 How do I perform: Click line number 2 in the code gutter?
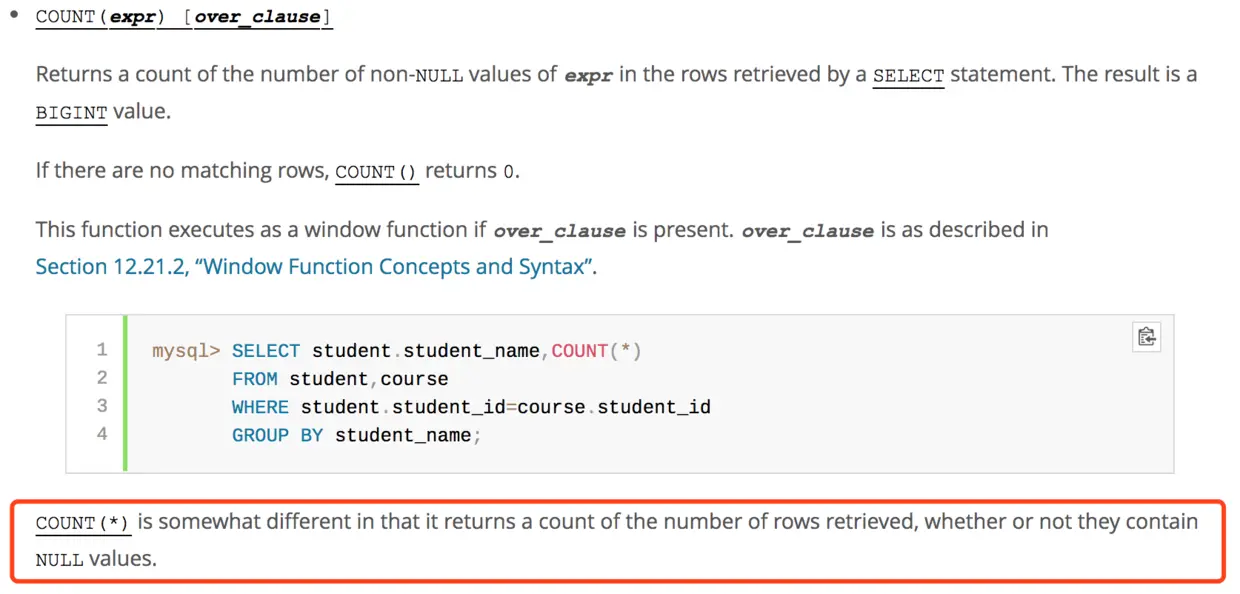pyautogui.click(x=102, y=378)
